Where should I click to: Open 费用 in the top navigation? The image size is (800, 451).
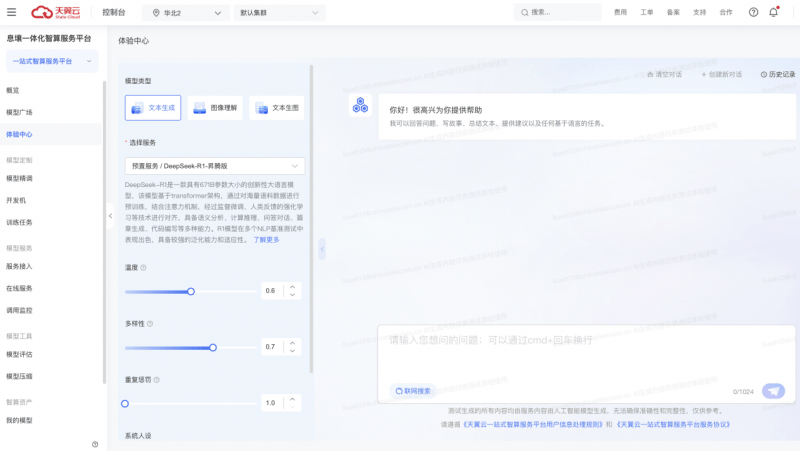620,12
